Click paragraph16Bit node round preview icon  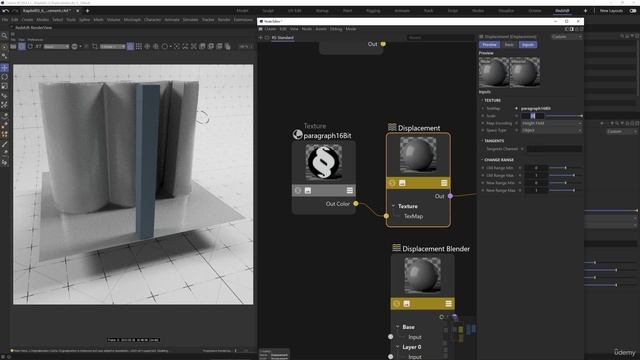tap(298, 191)
